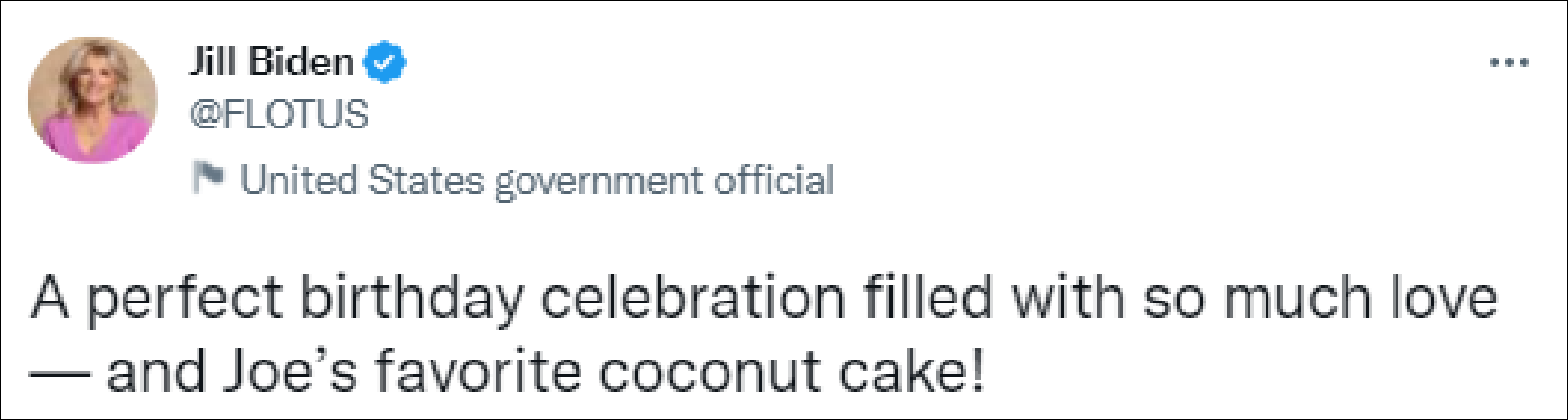
Task: Click the gray government flag icon
Action: (x=208, y=178)
